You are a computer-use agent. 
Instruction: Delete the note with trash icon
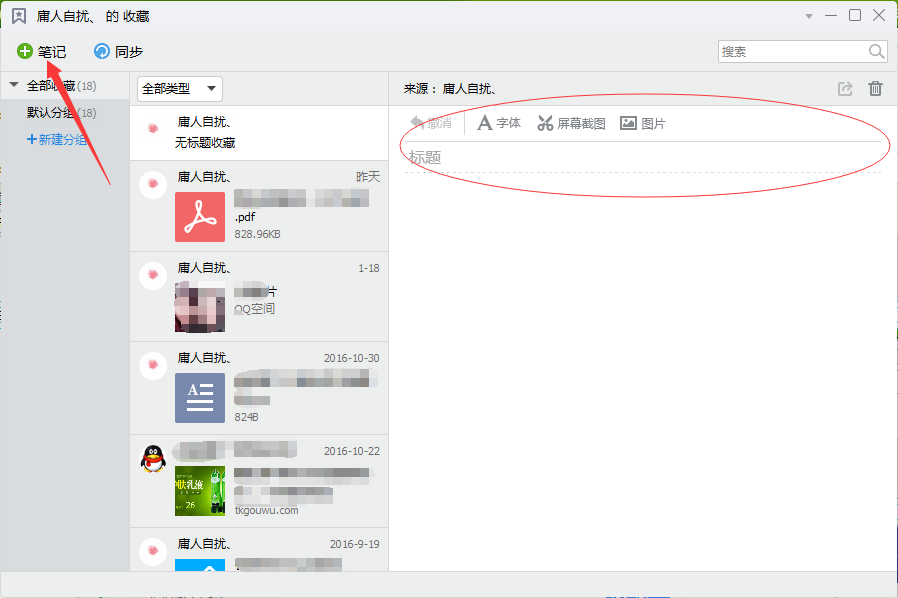tap(875, 89)
